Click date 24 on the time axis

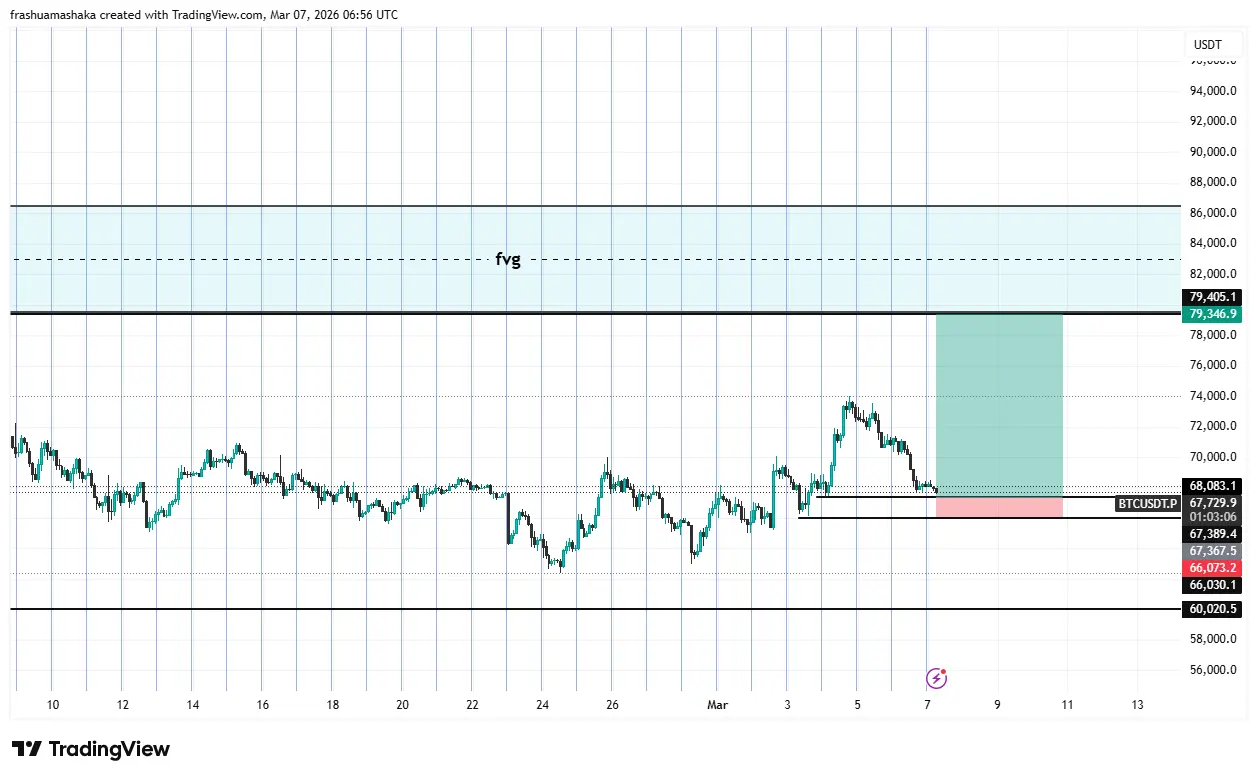click(542, 705)
